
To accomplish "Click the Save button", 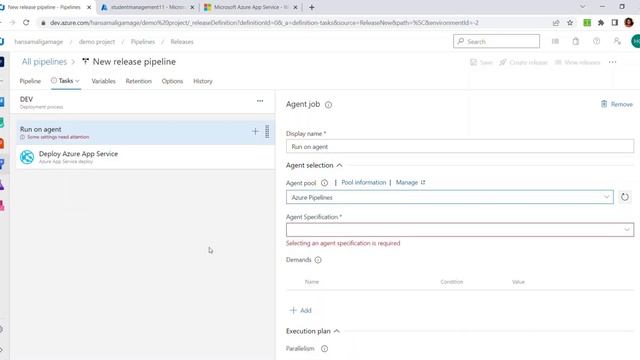I will (481, 62).
